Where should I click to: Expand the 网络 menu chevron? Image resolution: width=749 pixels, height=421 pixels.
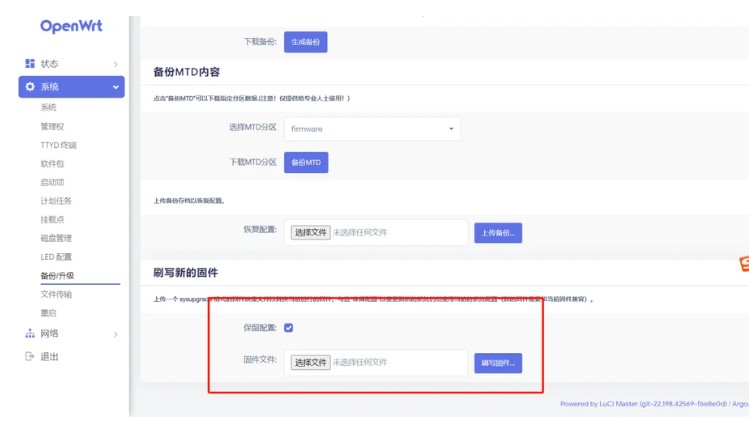click(116, 333)
